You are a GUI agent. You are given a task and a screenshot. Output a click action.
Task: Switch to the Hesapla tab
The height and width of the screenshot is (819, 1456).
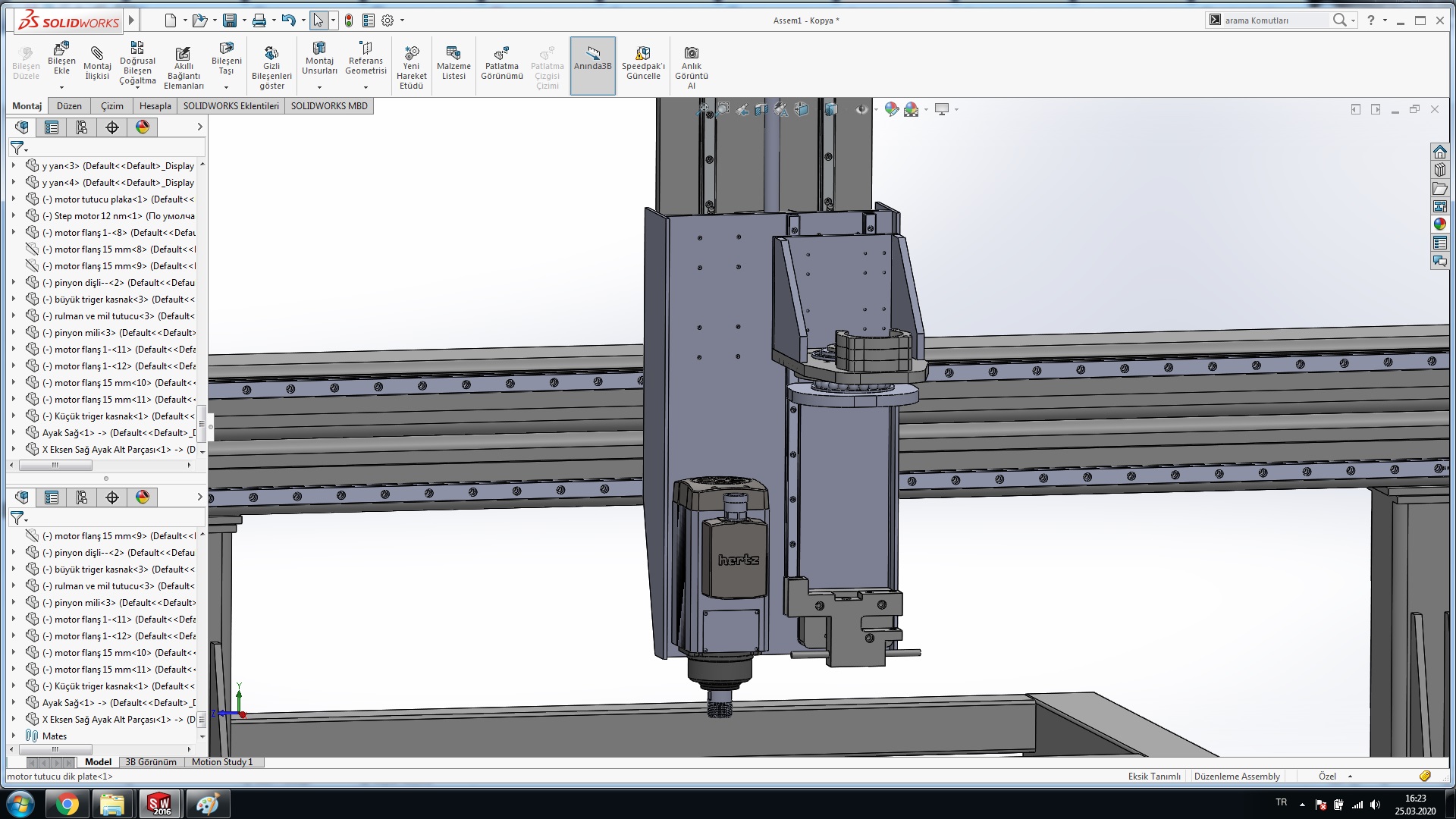[155, 105]
